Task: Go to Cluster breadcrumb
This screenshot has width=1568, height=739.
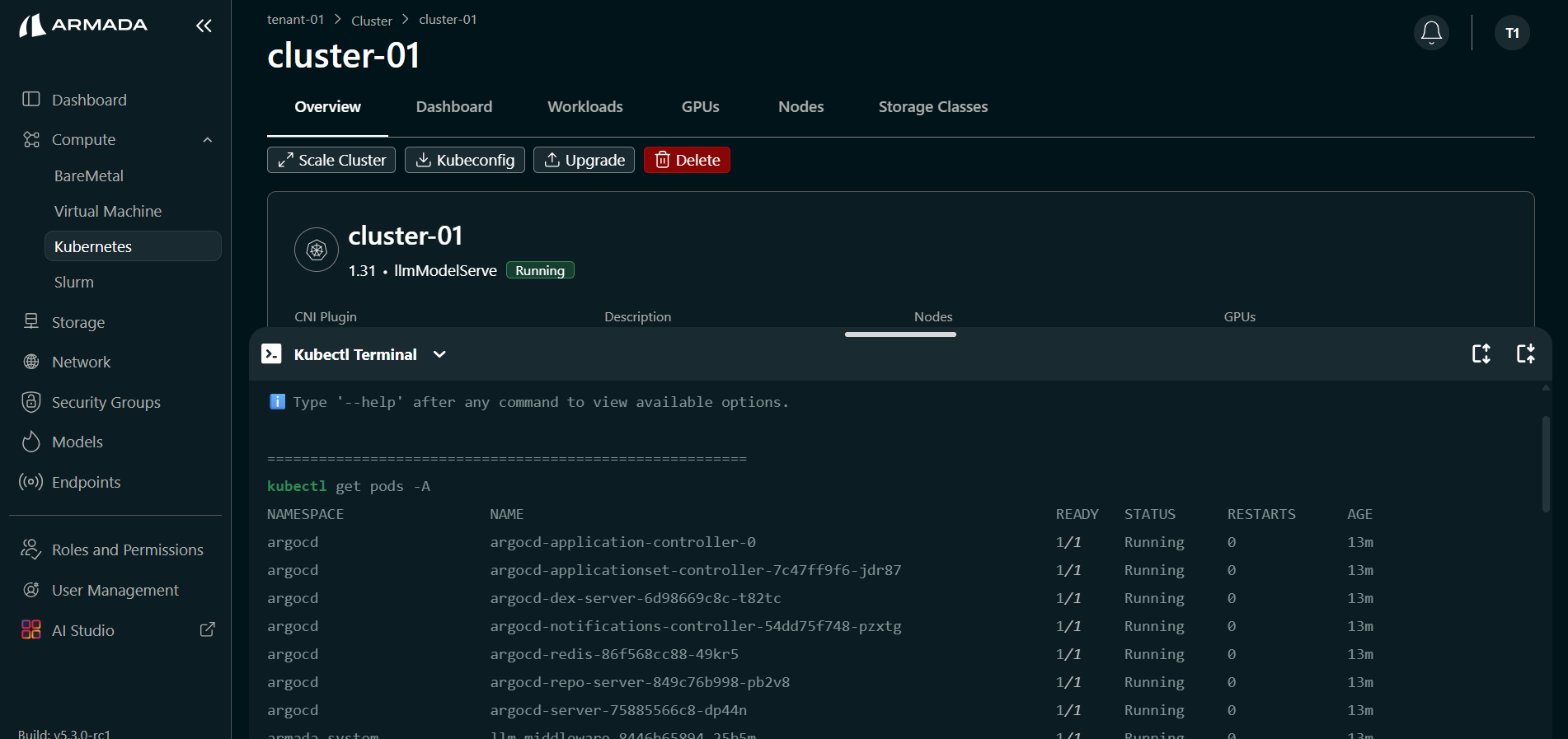Action: coord(372,21)
